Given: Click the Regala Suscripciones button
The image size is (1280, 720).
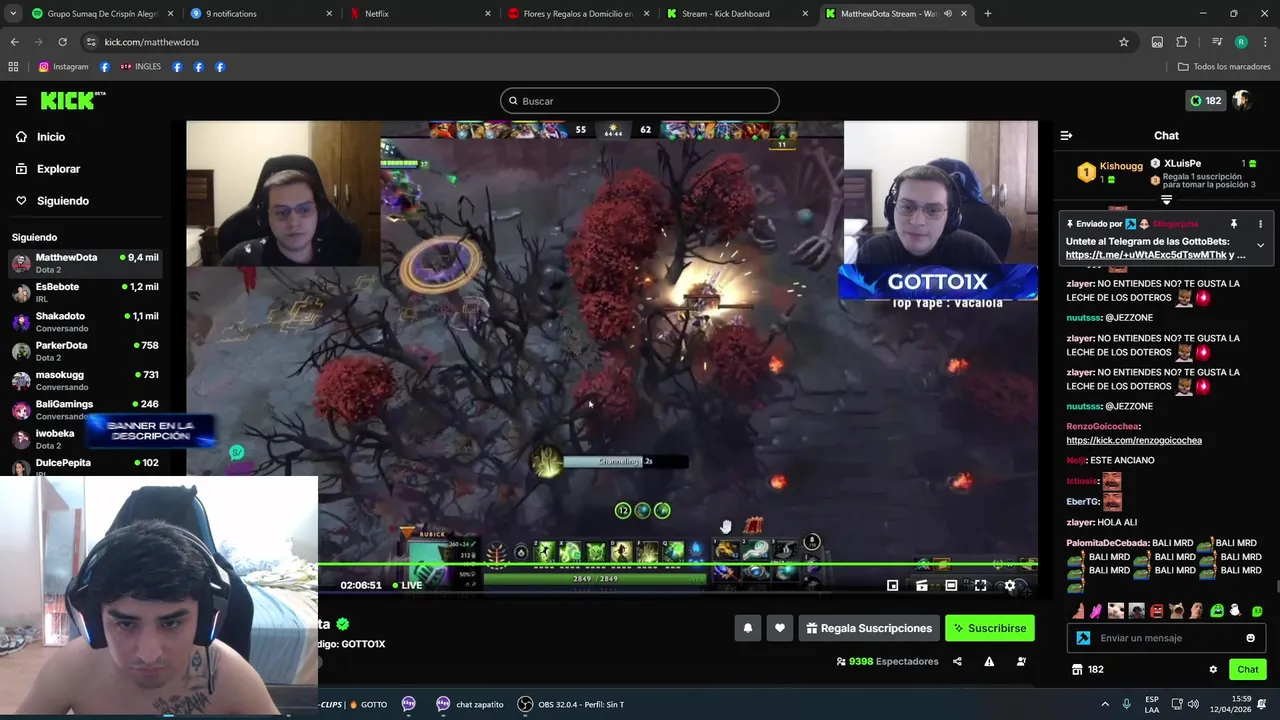Looking at the screenshot, I should click(x=869, y=628).
